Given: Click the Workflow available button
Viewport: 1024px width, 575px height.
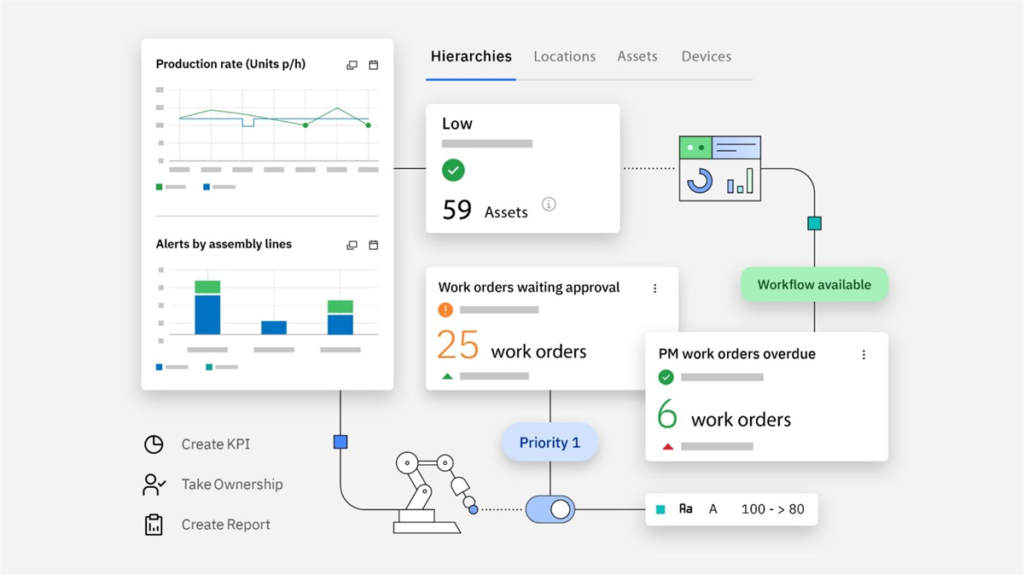Looking at the screenshot, I should 814,285.
